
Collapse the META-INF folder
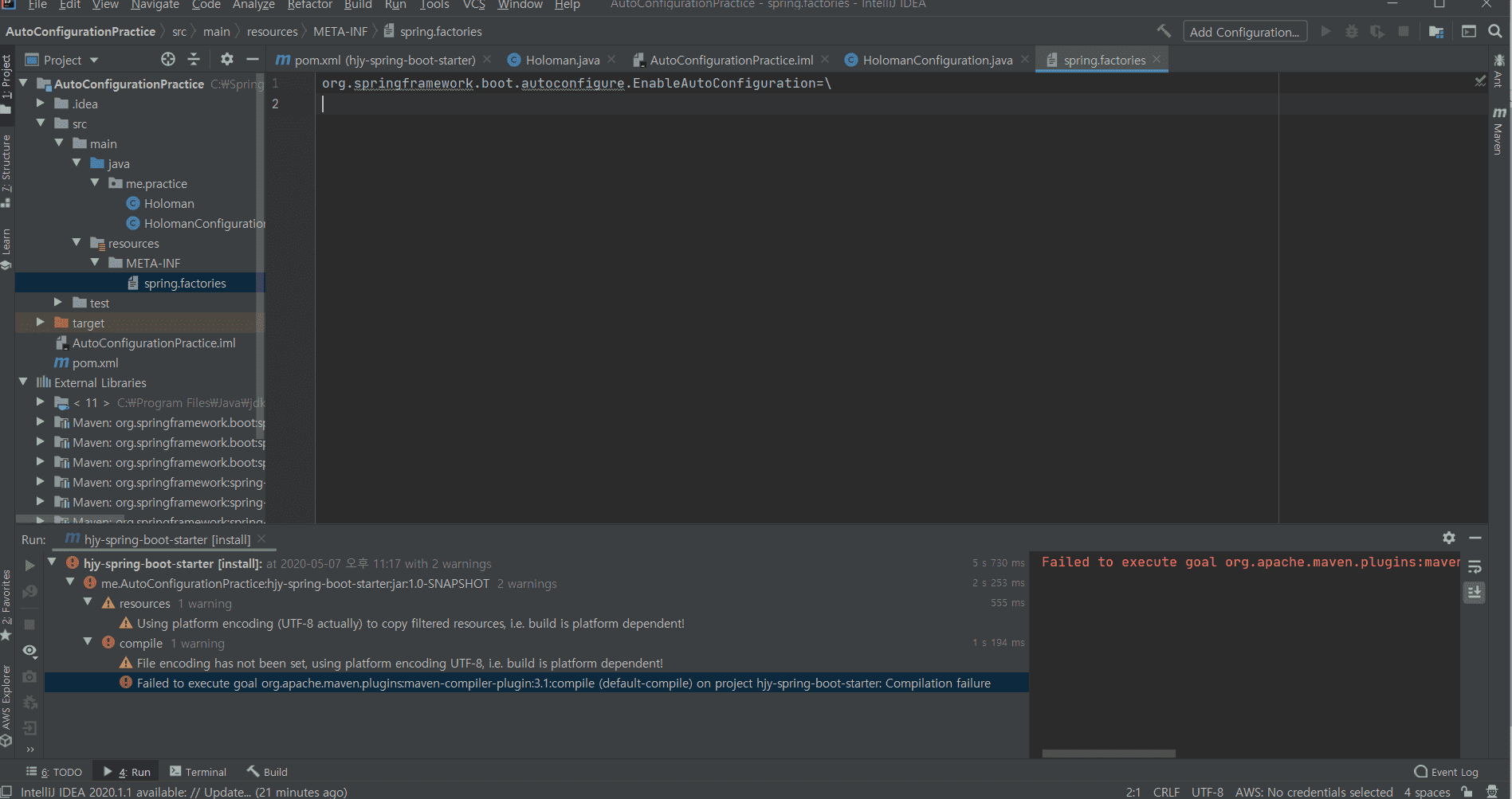95,262
